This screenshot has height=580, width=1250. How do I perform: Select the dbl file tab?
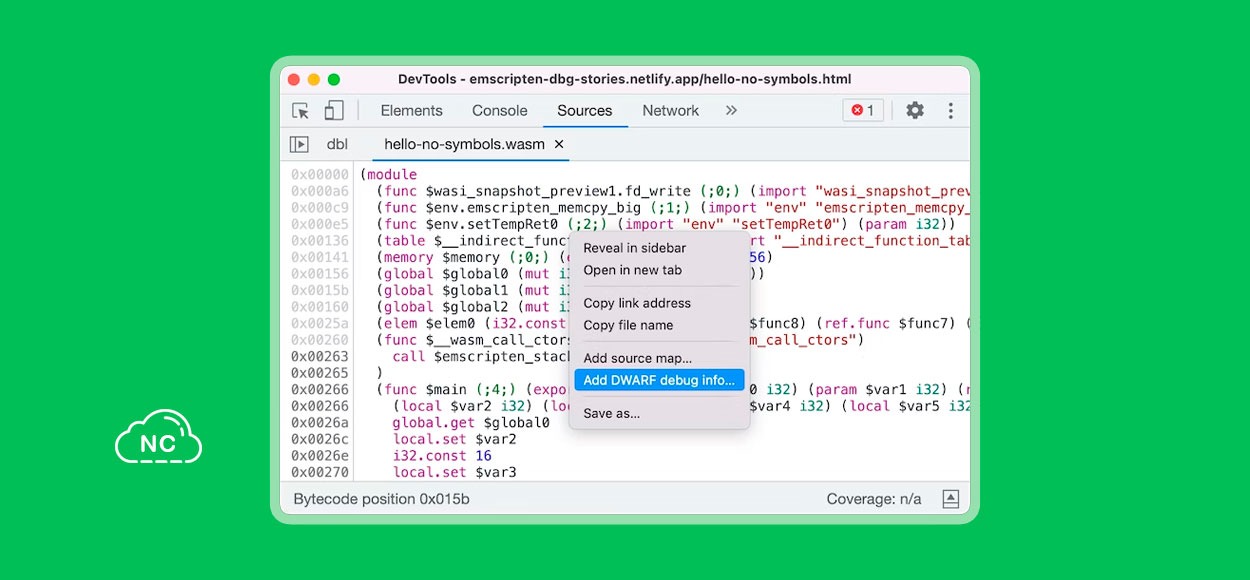pos(338,144)
